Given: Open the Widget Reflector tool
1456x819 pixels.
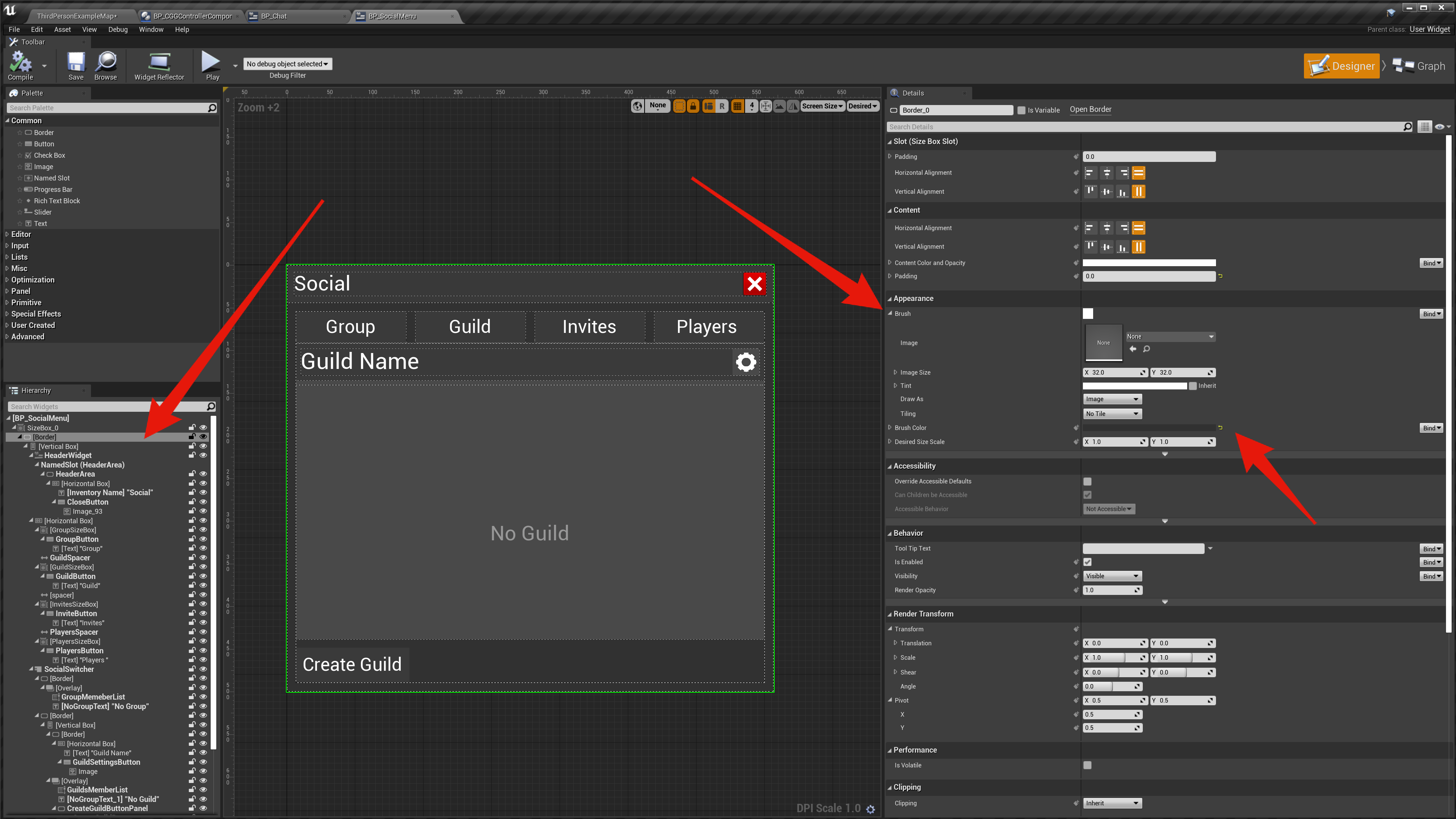Looking at the screenshot, I should [x=159, y=62].
